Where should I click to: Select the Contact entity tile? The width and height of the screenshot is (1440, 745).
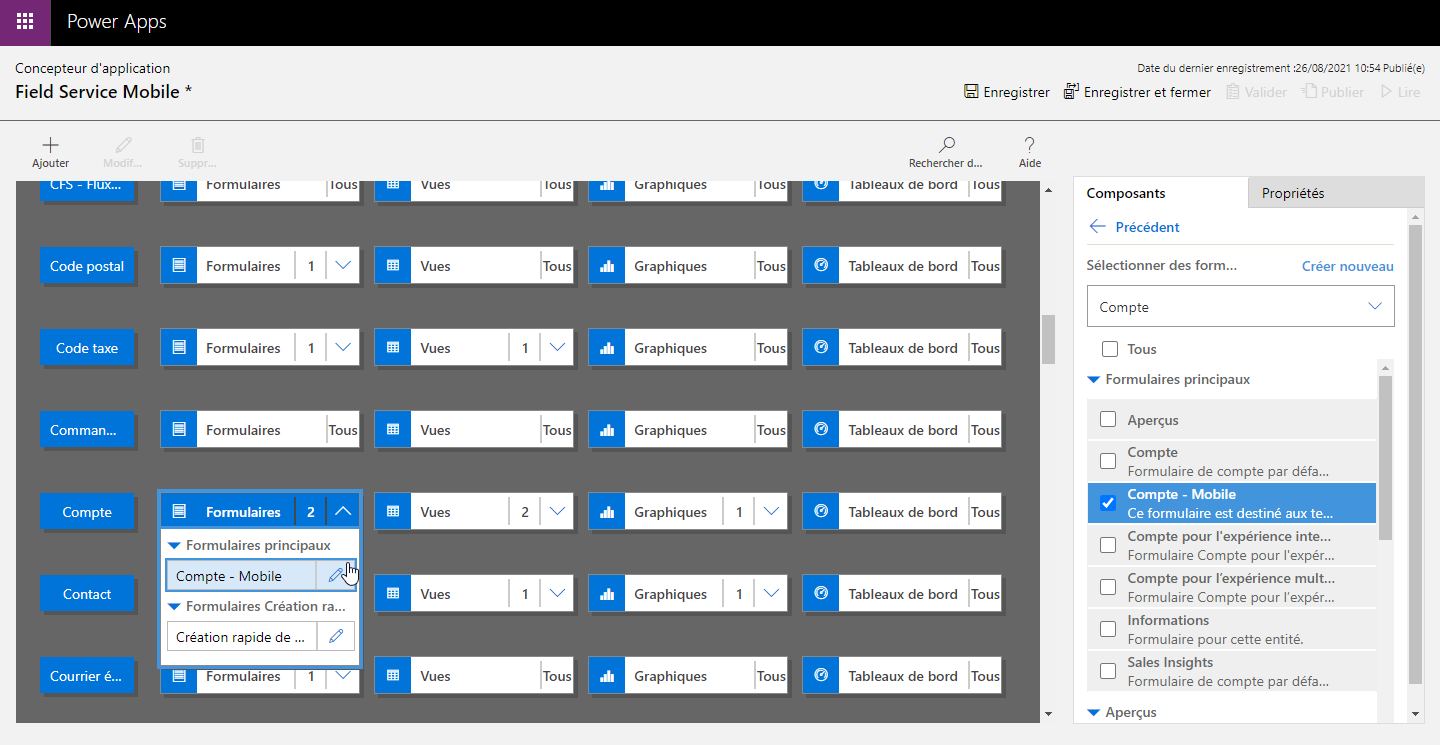coord(87,594)
